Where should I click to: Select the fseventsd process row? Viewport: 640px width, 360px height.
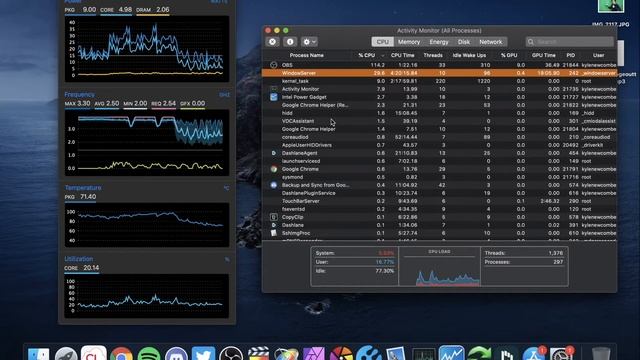pyautogui.click(x=439, y=209)
